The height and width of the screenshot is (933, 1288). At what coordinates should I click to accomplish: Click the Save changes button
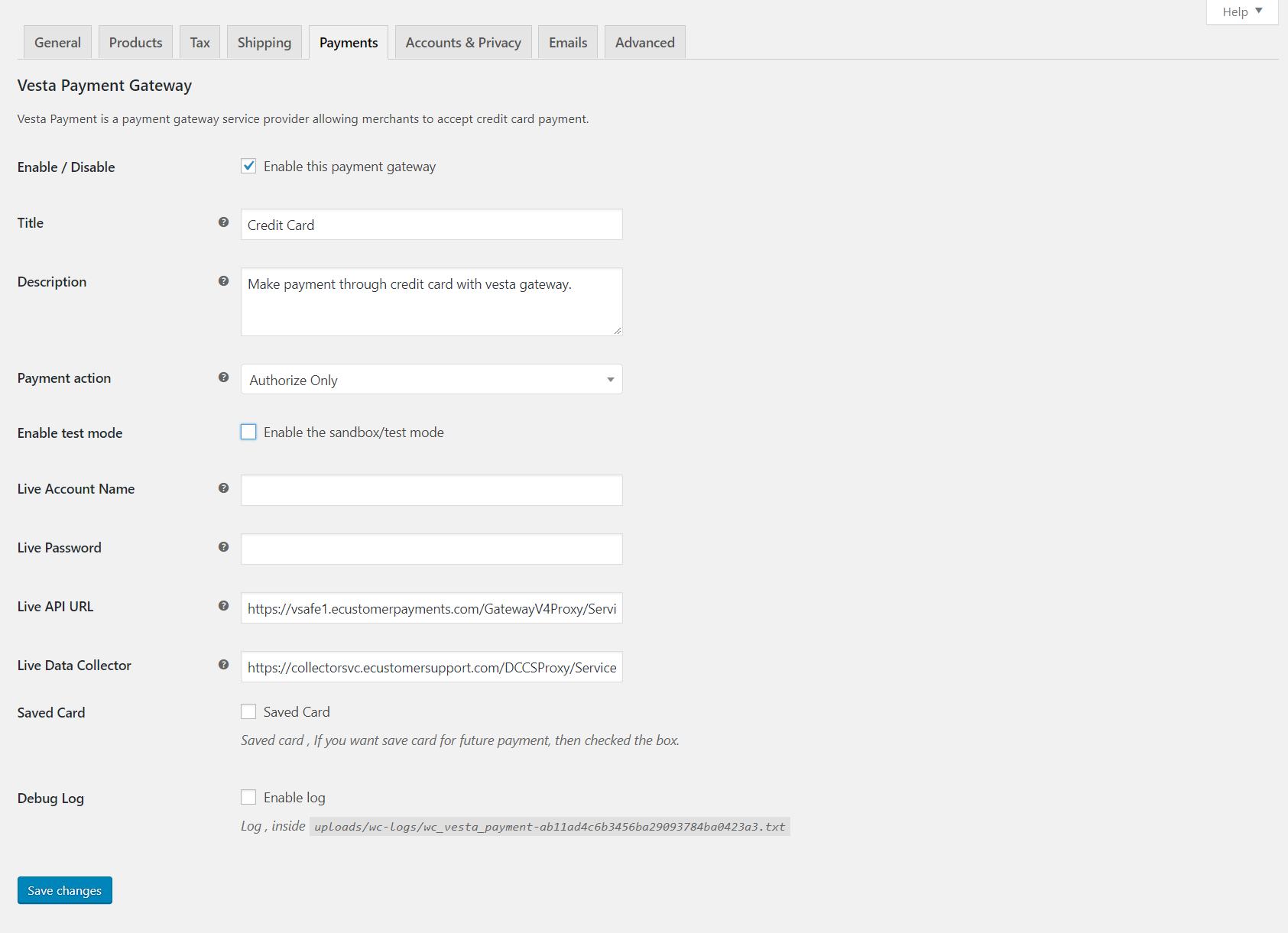pos(65,890)
